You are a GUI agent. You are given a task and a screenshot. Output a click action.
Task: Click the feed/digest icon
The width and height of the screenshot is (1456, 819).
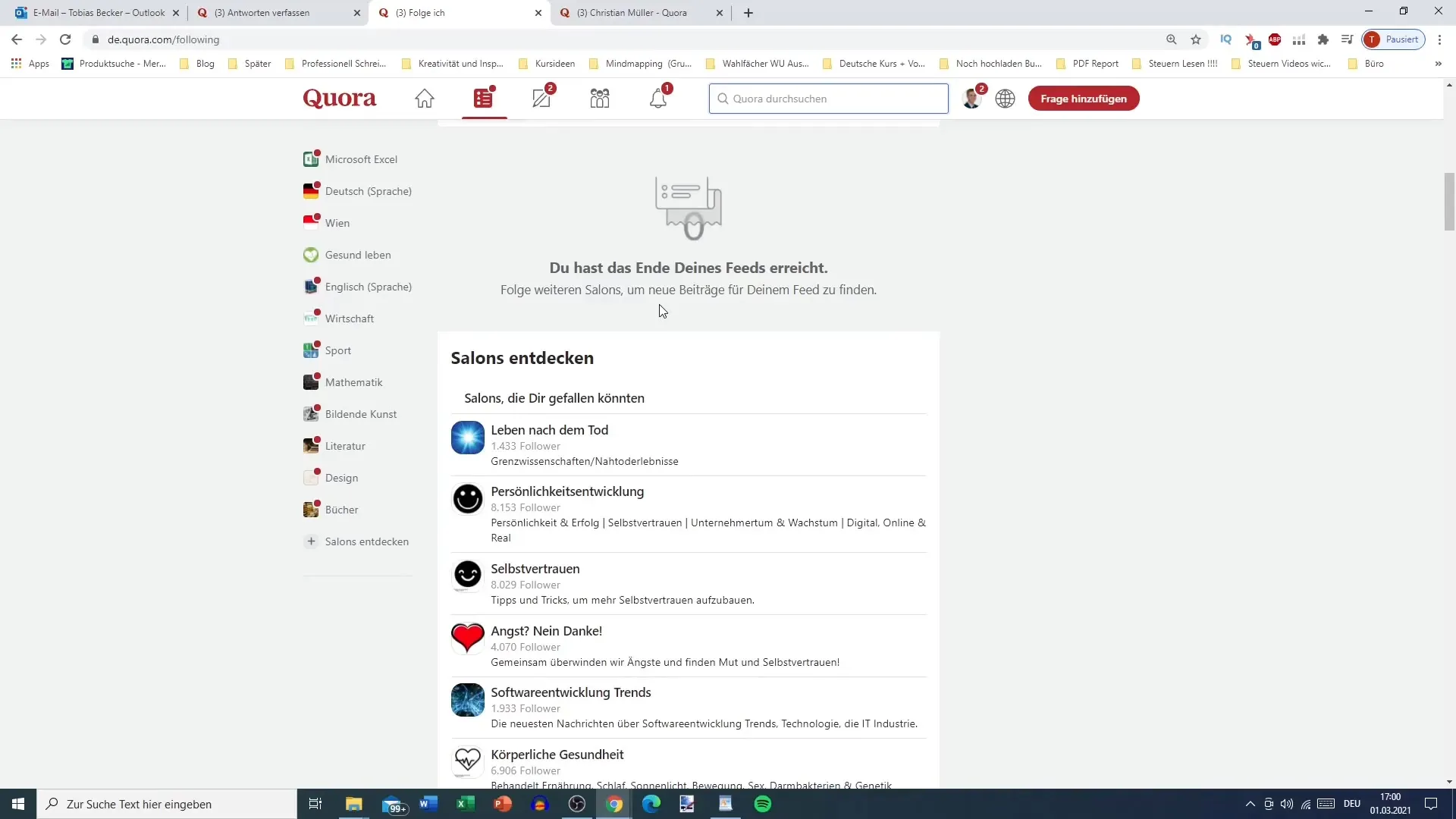coord(483,98)
